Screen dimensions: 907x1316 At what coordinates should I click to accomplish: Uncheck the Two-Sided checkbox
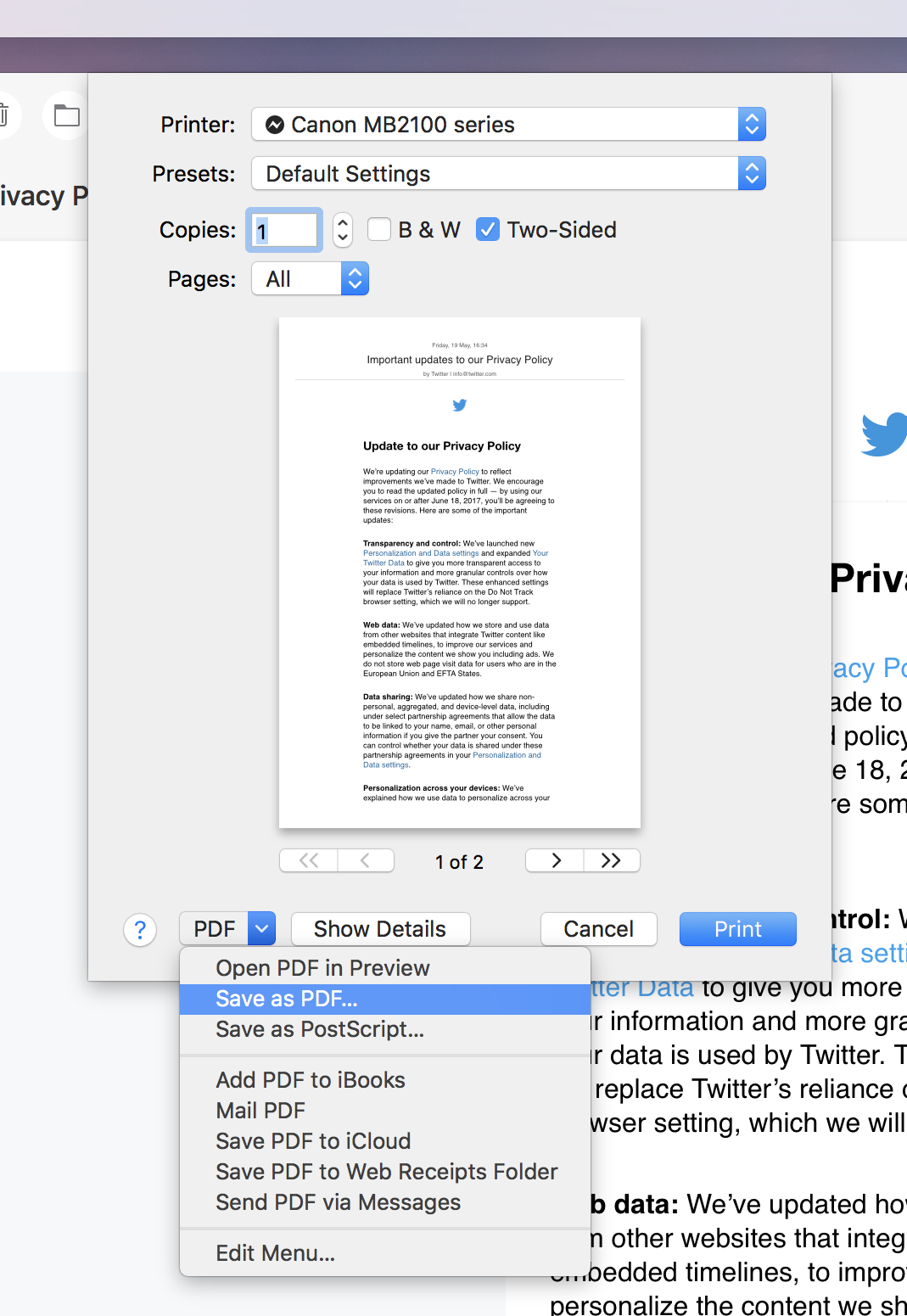pos(488,230)
